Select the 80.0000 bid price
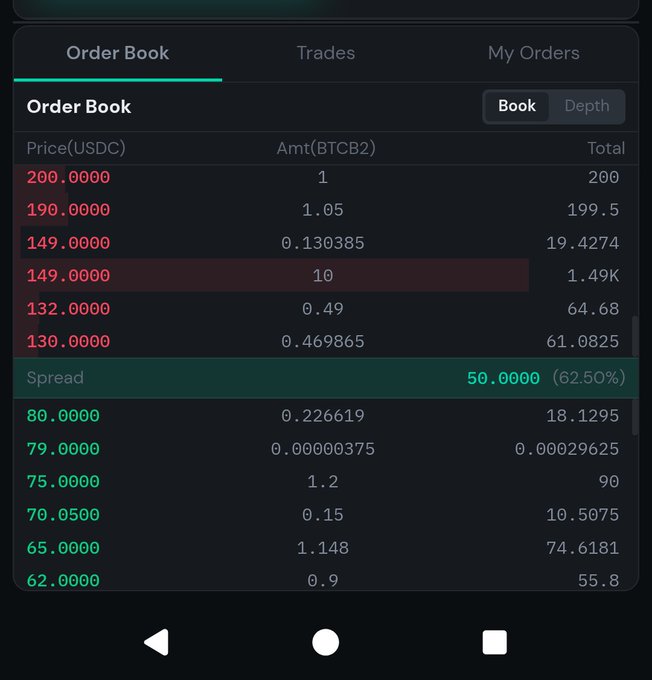652x680 pixels. tap(63, 416)
